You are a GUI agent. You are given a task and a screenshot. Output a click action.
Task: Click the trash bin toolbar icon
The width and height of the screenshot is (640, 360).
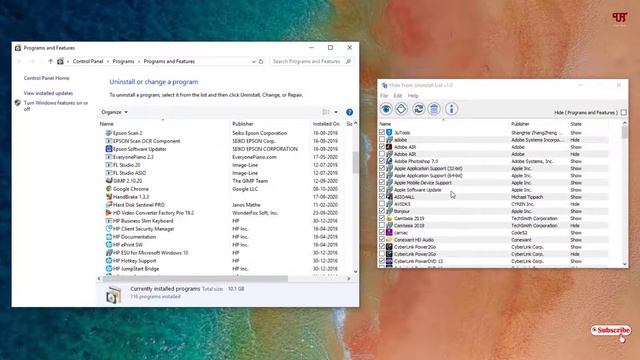tap(434, 109)
